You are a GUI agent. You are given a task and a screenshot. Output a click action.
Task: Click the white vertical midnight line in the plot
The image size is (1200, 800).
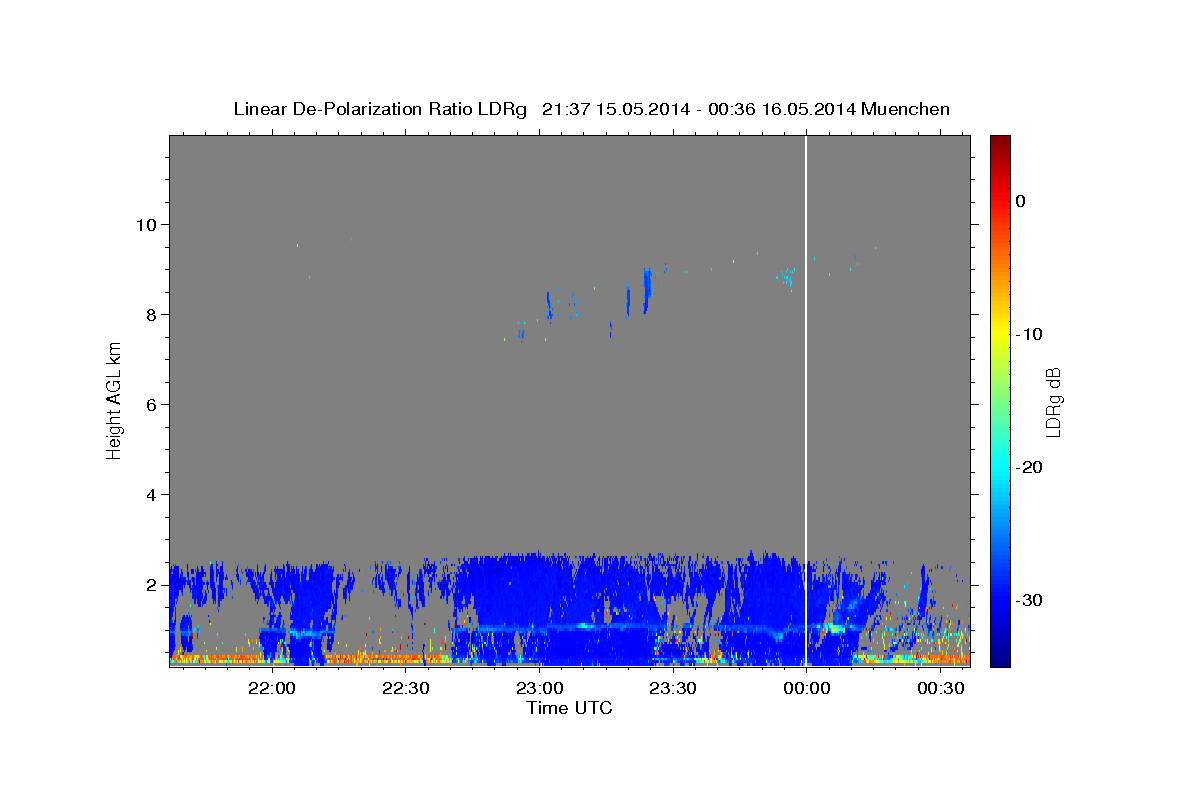coord(806,400)
